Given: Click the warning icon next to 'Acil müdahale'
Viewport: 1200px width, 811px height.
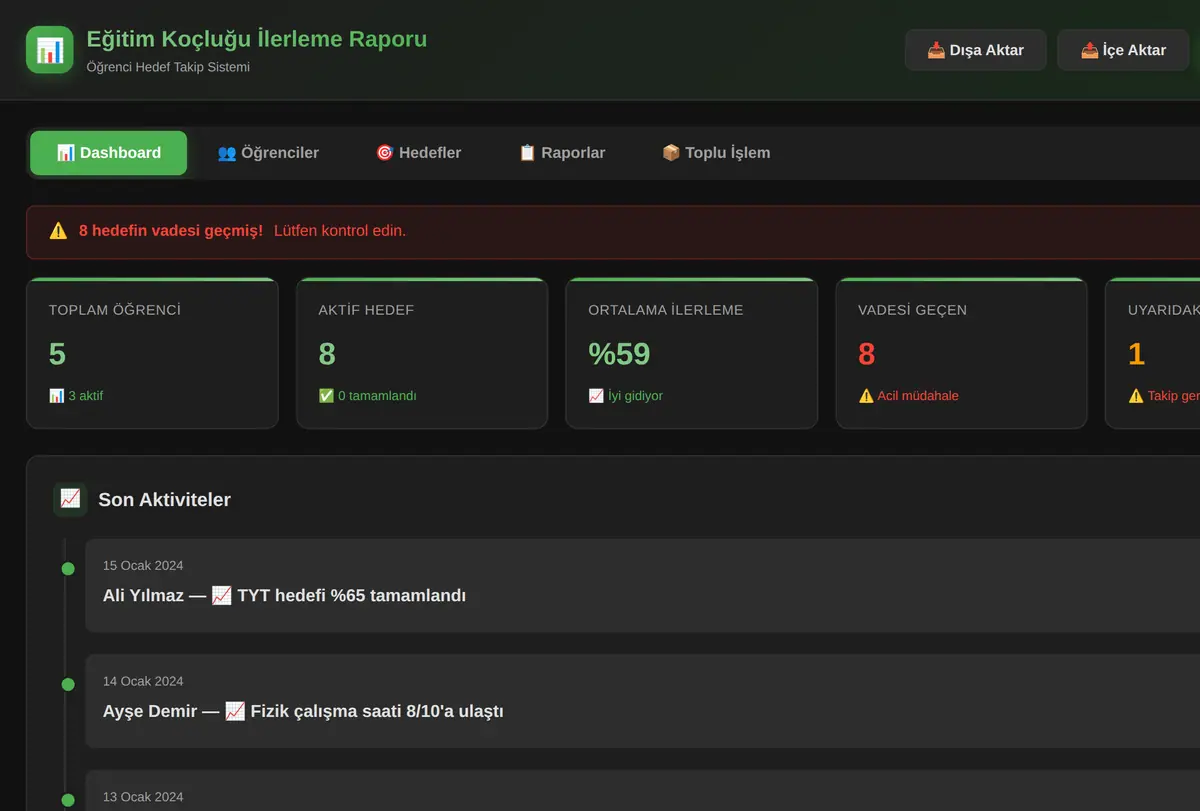Looking at the screenshot, I should point(866,396).
